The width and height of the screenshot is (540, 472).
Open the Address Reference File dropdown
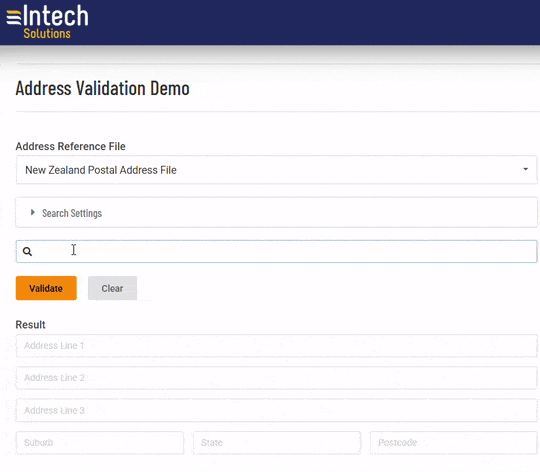pyautogui.click(x=276, y=170)
